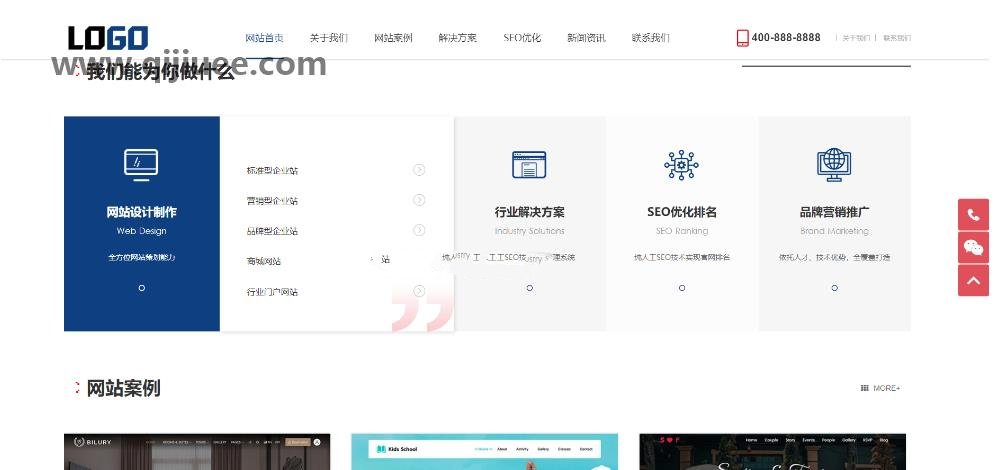Click the globe monitor icon above 品牌营销推广
The width and height of the screenshot is (995, 470).
[x=834, y=165]
